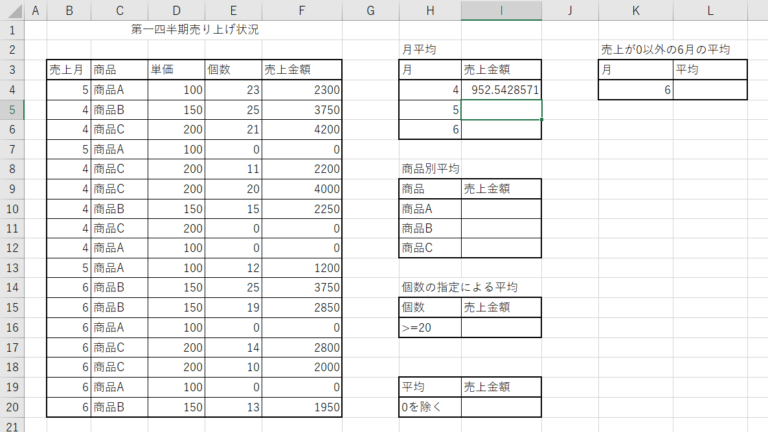Click empty 平均 cell L4
This screenshot has width=768, height=432.
[710, 90]
